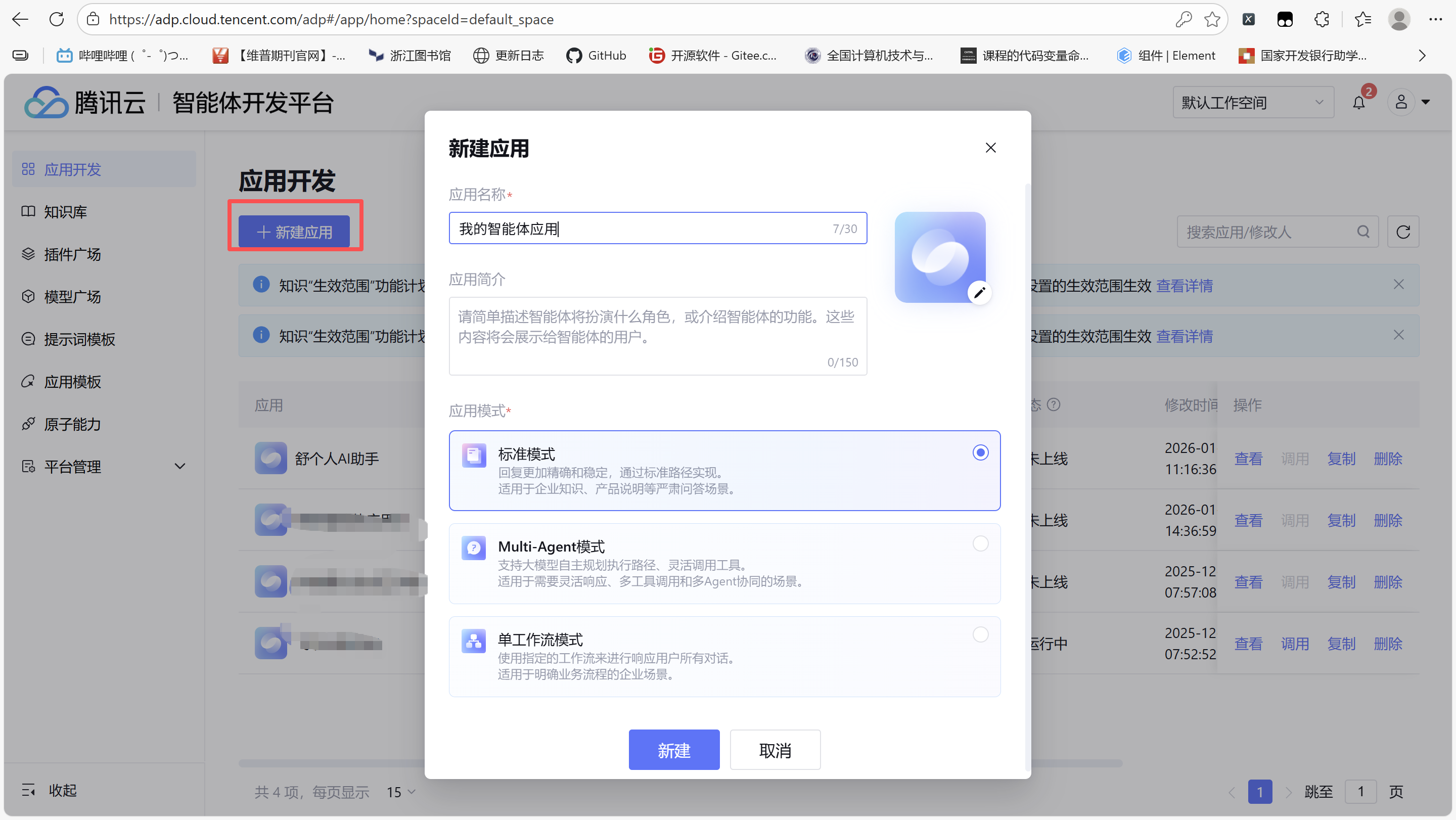Screen dimensions: 1456x820
Task: Select 单工作流模式 radio button
Action: (980, 634)
